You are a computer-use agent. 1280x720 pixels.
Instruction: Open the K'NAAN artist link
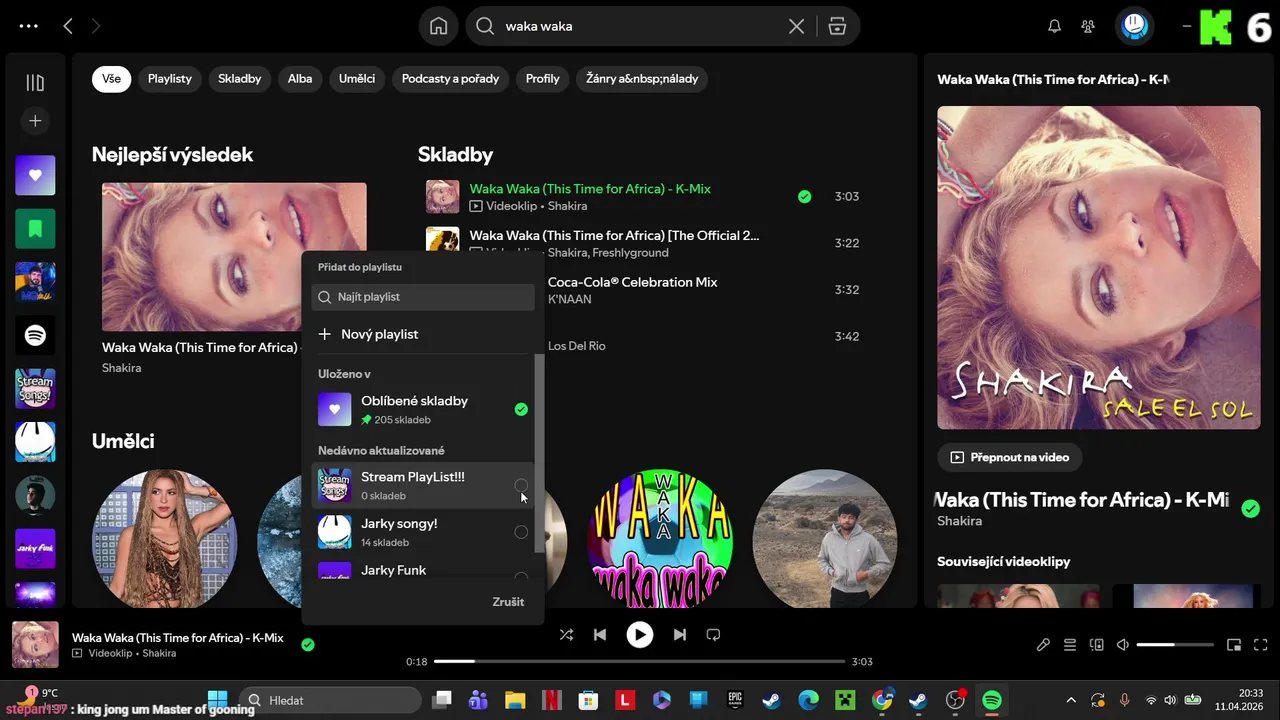[x=570, y=299]
